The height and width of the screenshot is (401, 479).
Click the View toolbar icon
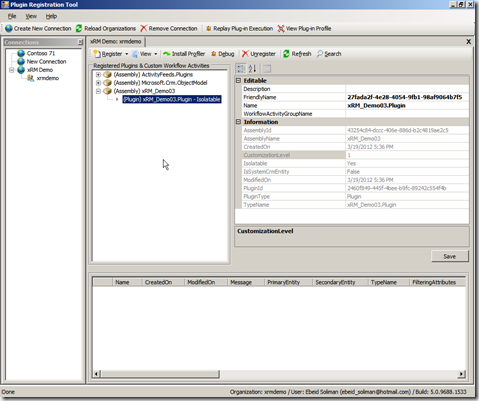135,54
